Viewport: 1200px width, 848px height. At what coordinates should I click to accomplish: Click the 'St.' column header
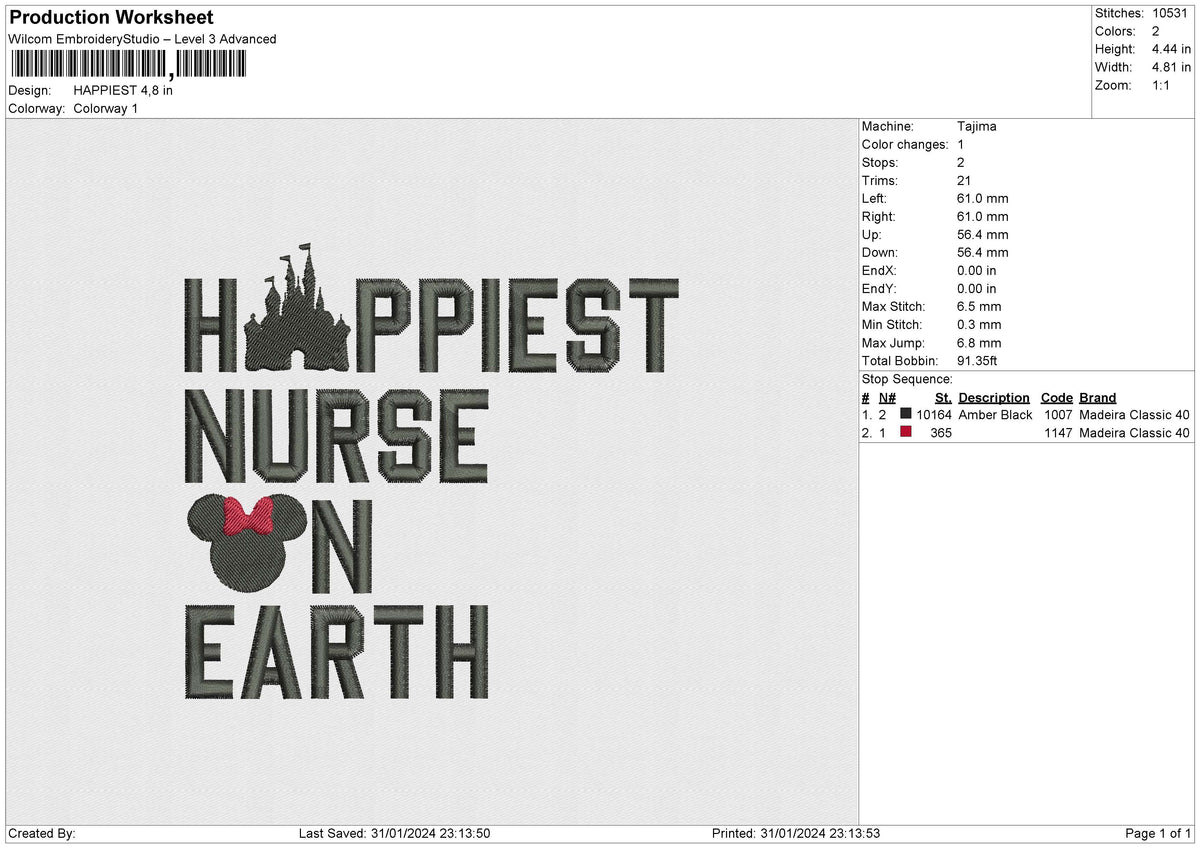[943, 397]
